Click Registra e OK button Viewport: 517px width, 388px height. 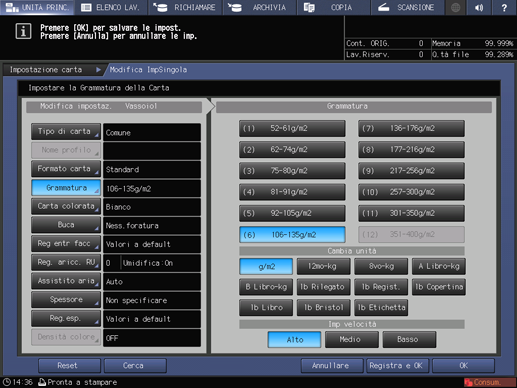398,366
